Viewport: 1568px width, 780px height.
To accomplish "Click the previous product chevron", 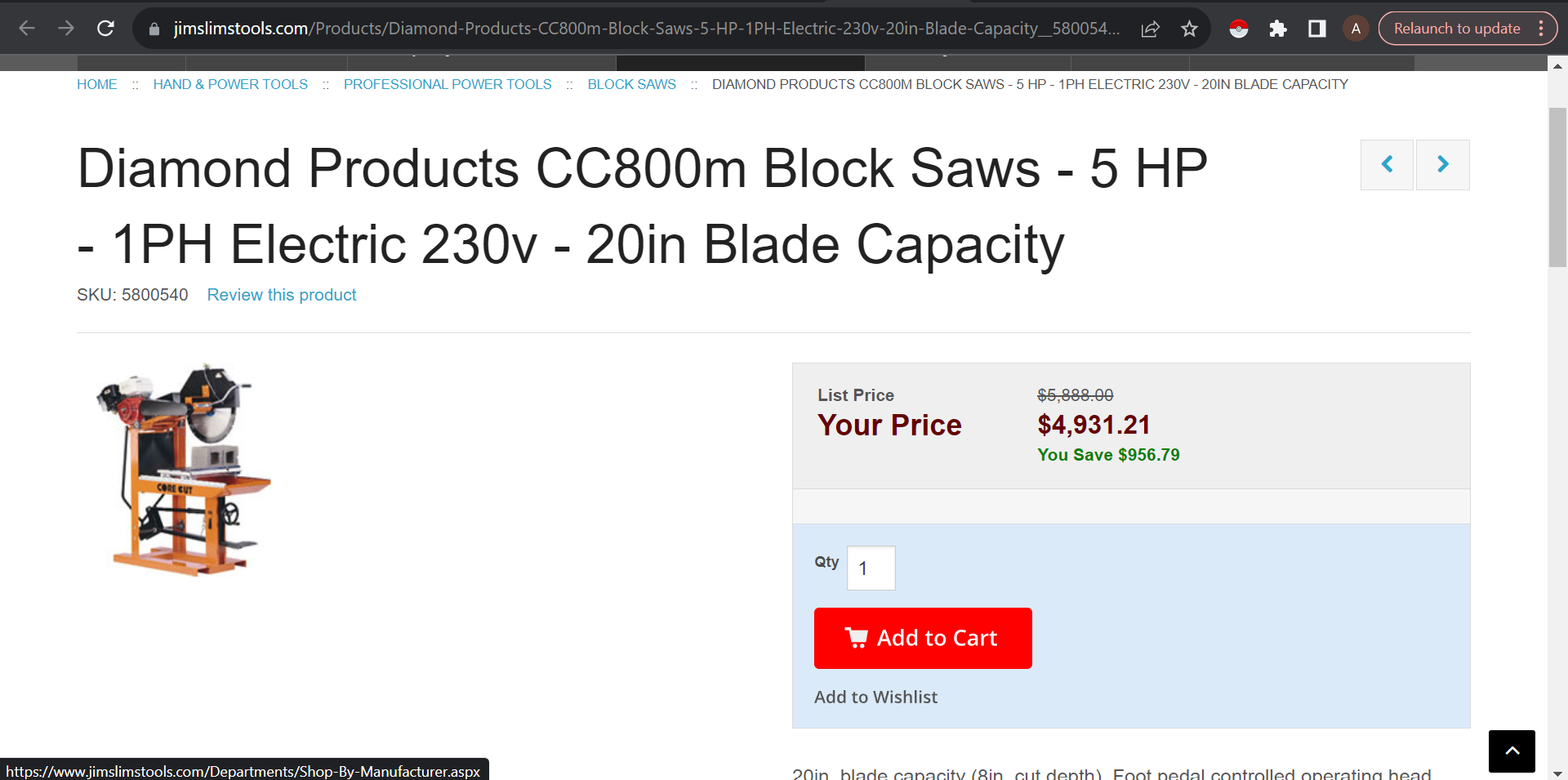I will [x=1387, y=164].
